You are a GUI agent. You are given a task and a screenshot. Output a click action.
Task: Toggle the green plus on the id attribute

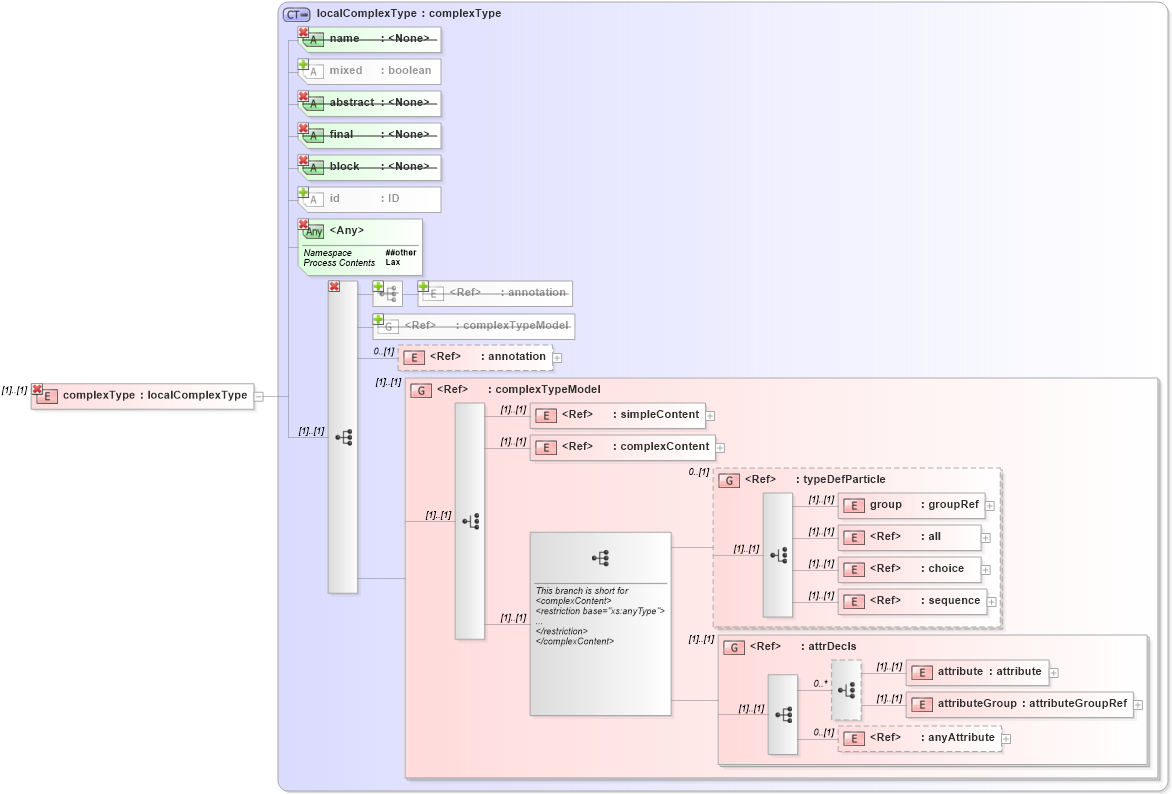(301, 192)
